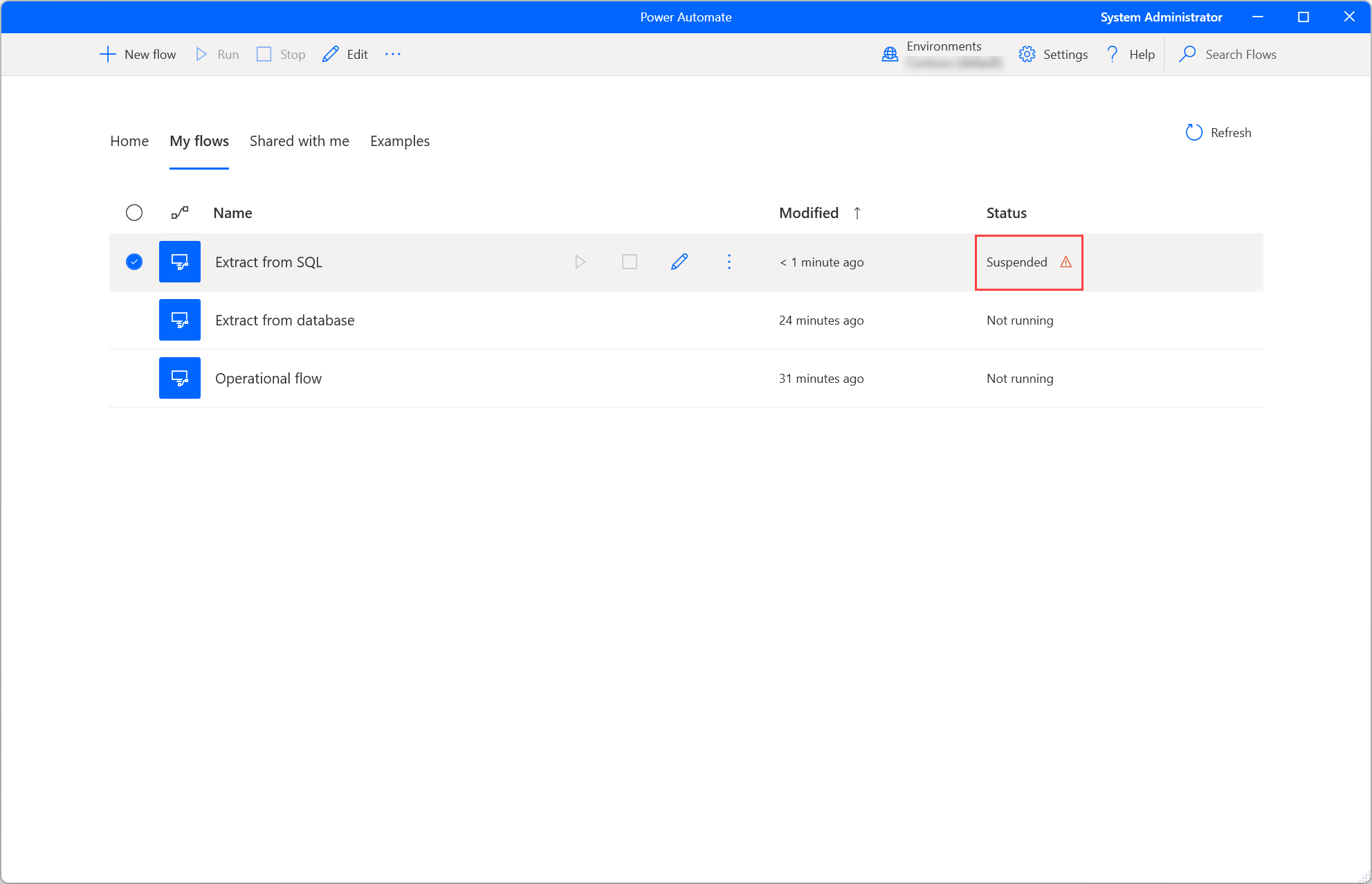Select the desktop flow icon for Operational flow
The image size is (1372, 884).
[x=180, y=378]
